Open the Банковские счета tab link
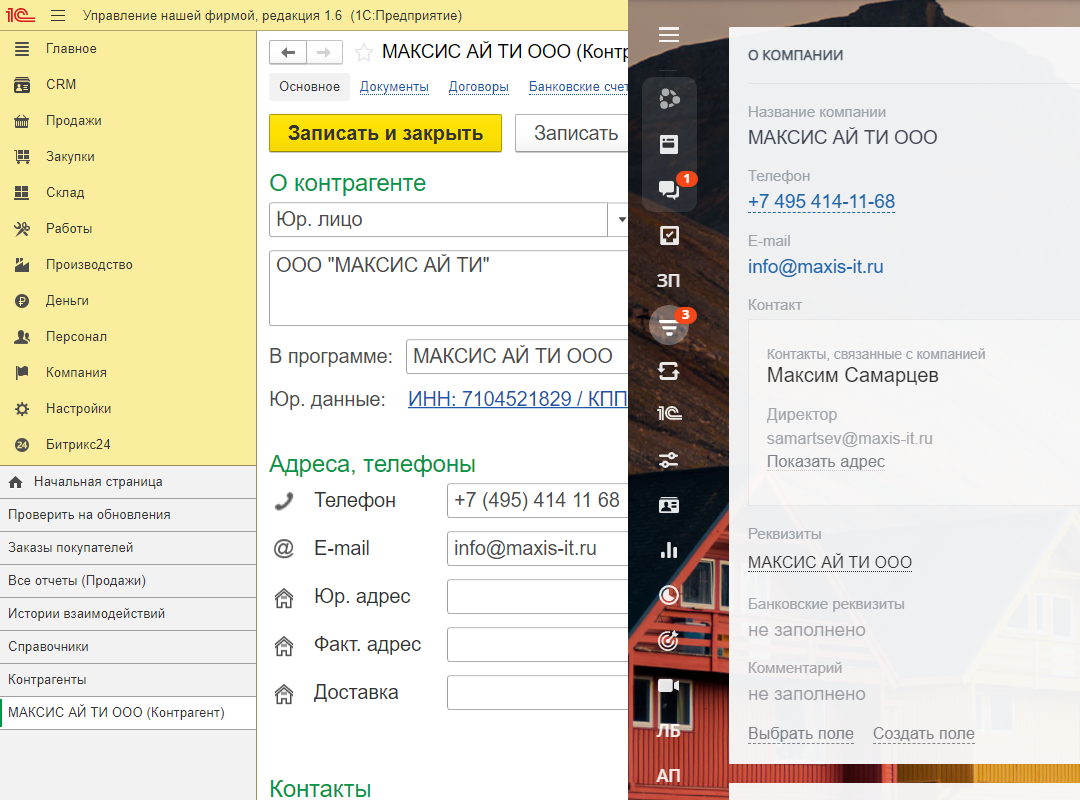Image resolution: width=1080 pixels, height=800 pixels. click(x=578, y=87)
